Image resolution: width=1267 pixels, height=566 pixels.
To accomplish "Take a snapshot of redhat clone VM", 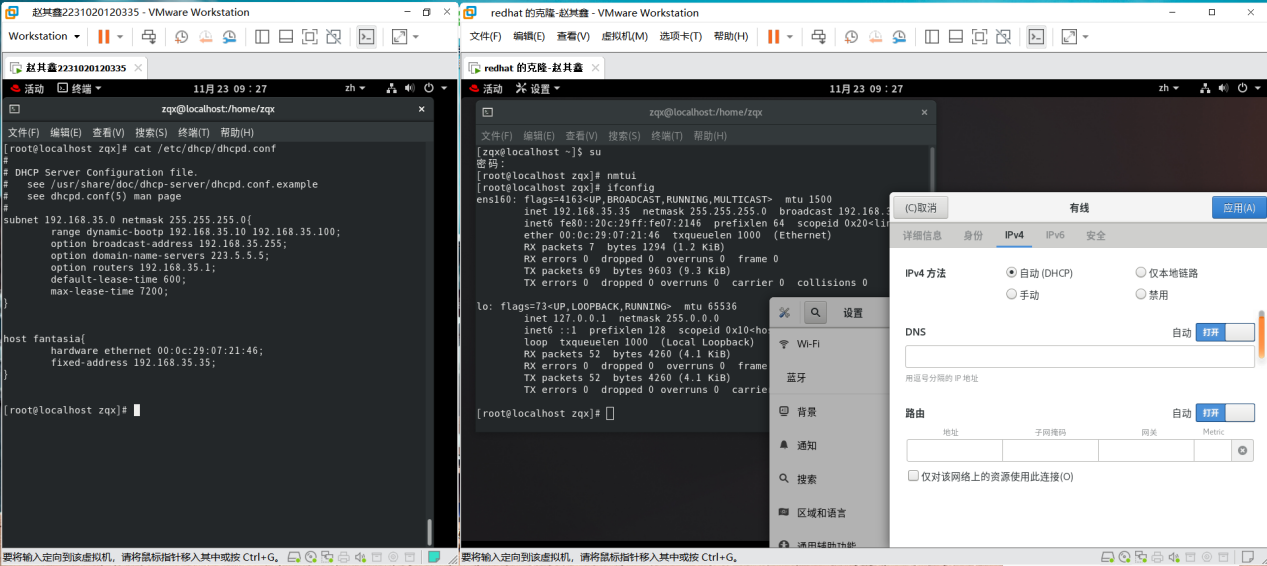I will click(851, 36).
